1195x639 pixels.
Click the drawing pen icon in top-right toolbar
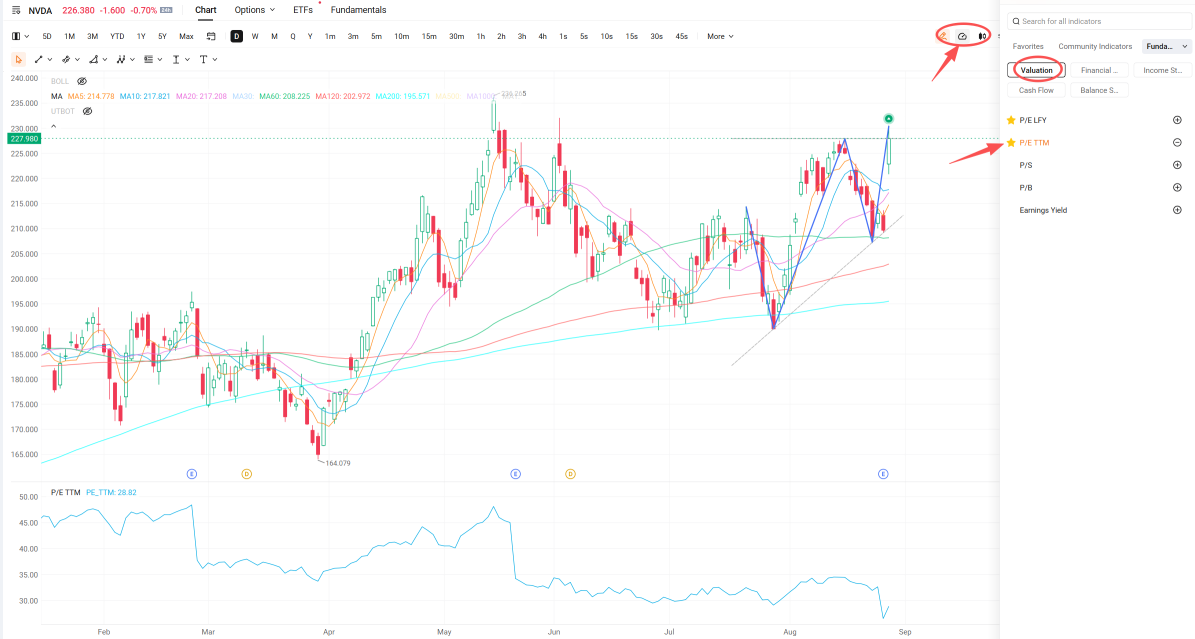coord(943,36)
